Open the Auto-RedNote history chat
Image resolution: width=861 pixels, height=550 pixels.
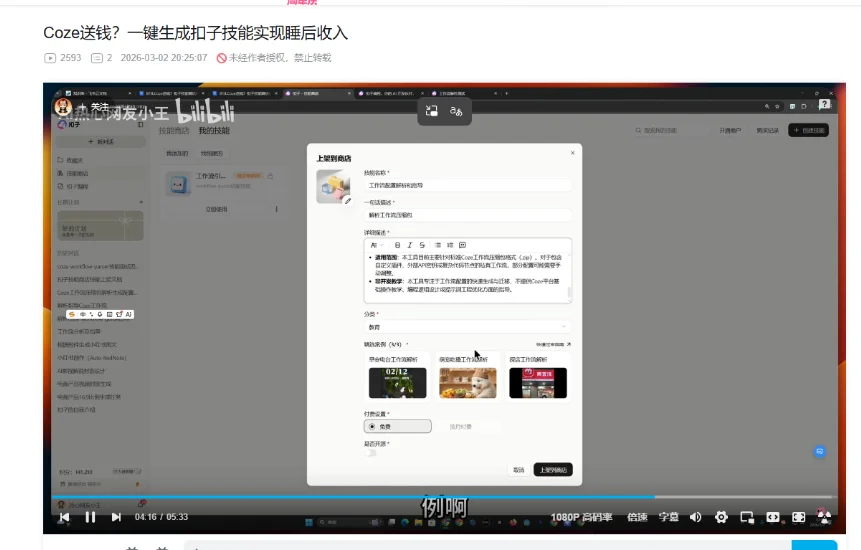tap(92, 358)
